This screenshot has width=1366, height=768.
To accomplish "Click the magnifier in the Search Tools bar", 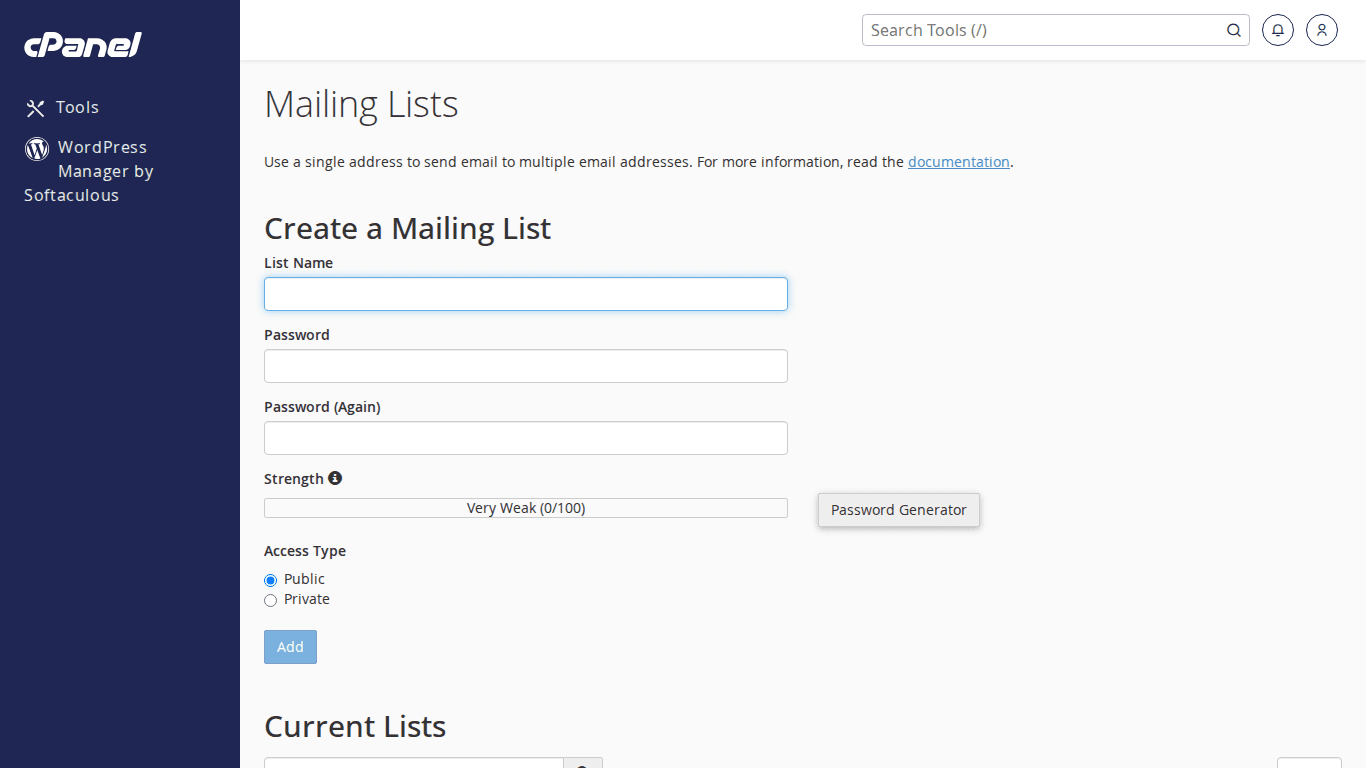I will click(1233, 30).
